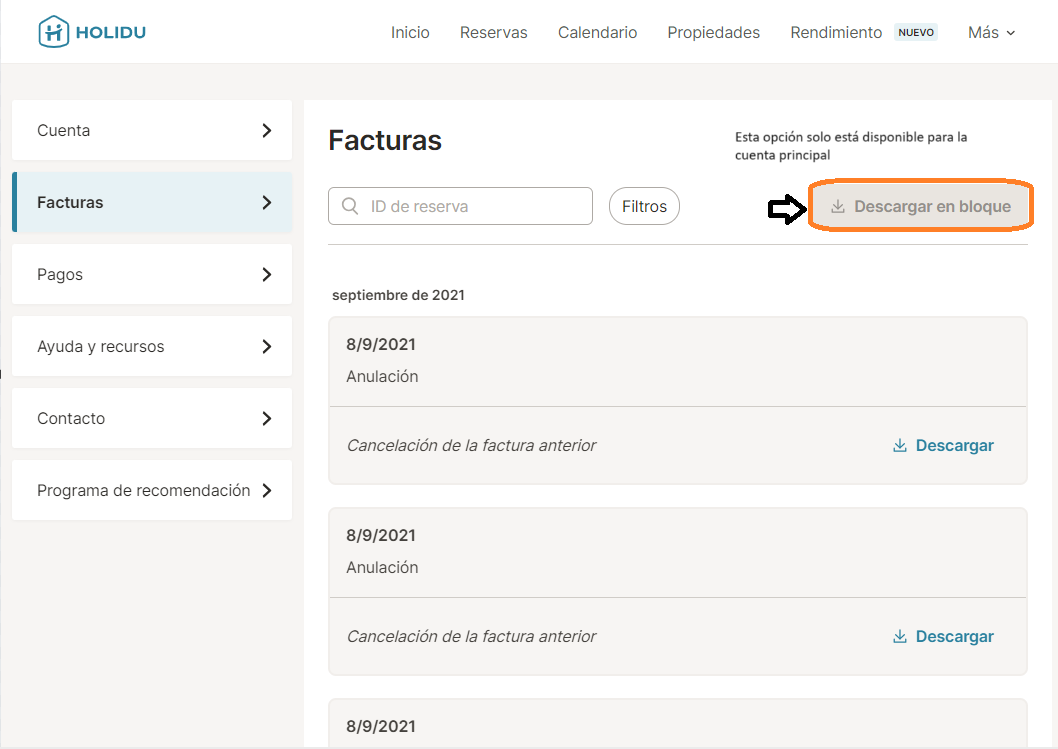Select Ayuda y recursos in sidebar
The image size is (1058, 749).
(101, 346)
